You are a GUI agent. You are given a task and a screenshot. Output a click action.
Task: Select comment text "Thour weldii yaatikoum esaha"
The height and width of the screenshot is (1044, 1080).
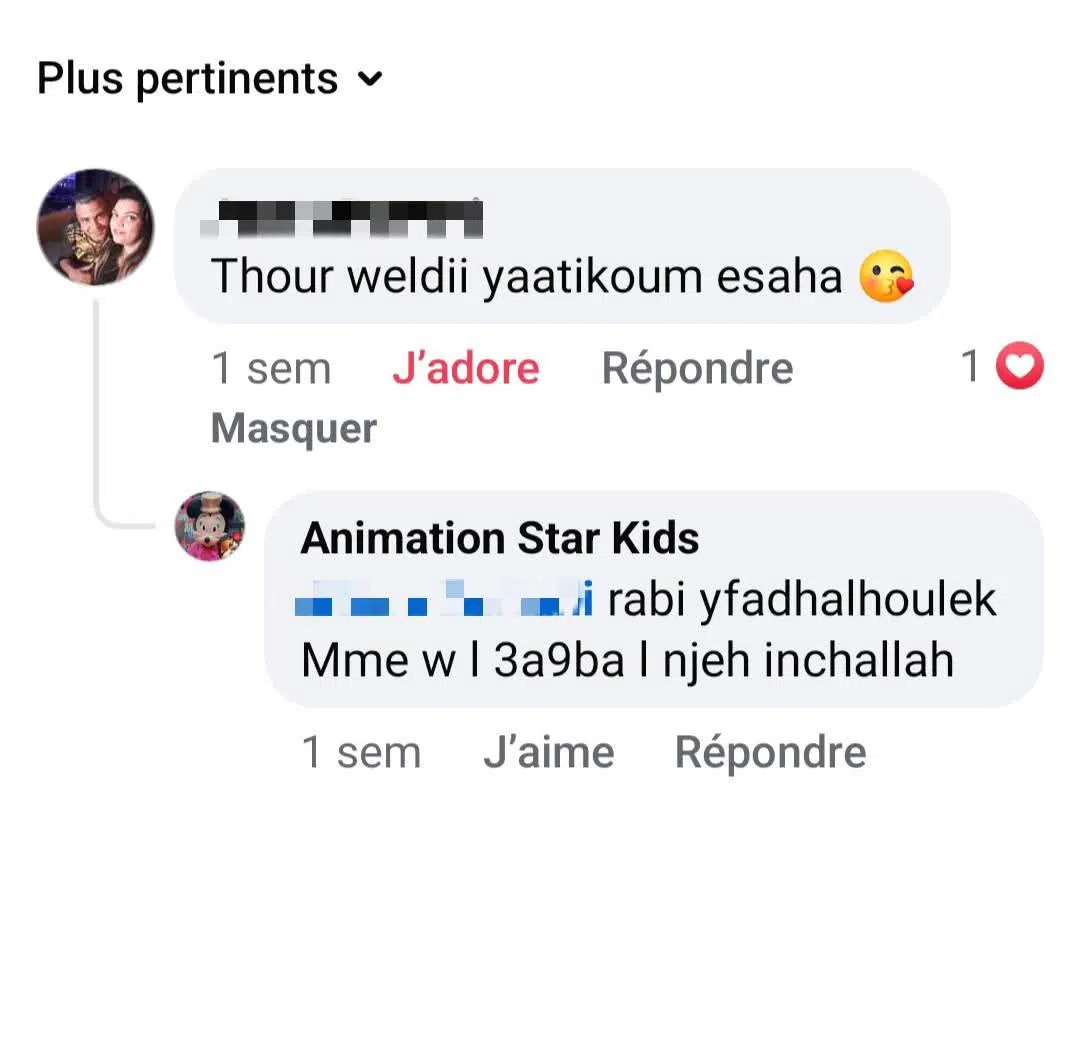[527, 277]
